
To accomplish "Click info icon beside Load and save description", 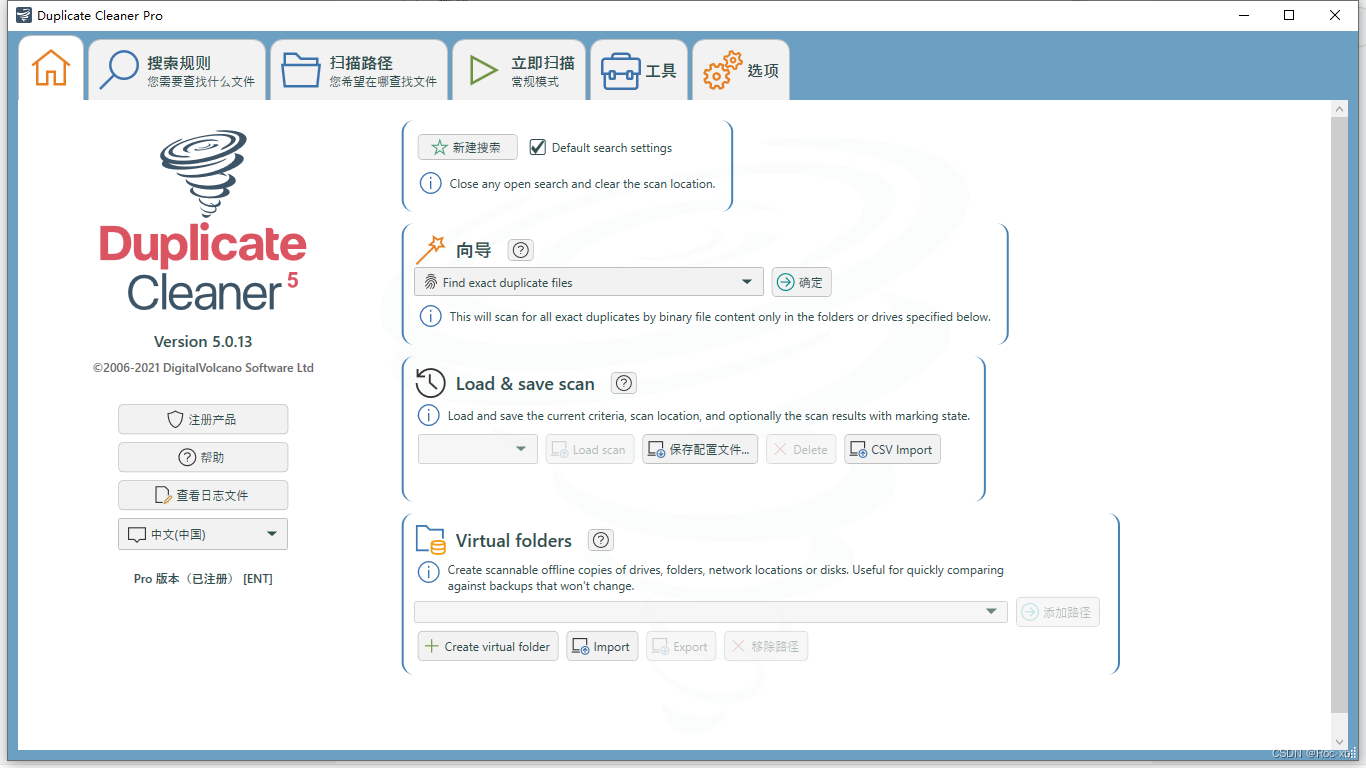I will pos(428,416).
